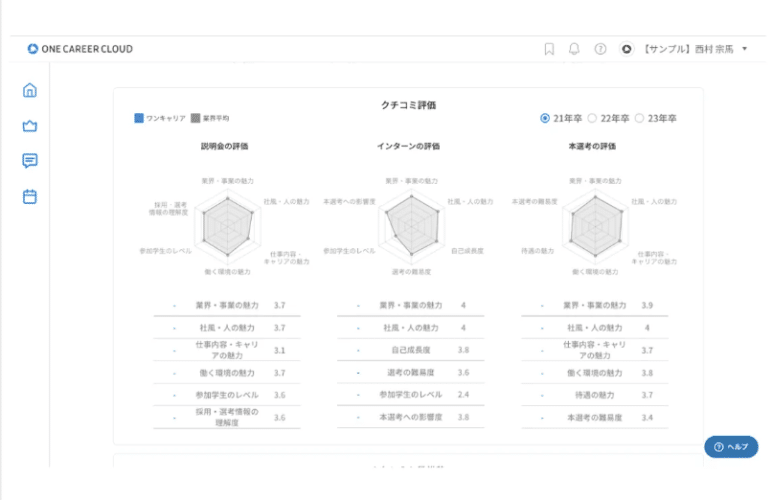Click the question mark help icon
This screenshot has height=500, width=772.
coord(600,48)
